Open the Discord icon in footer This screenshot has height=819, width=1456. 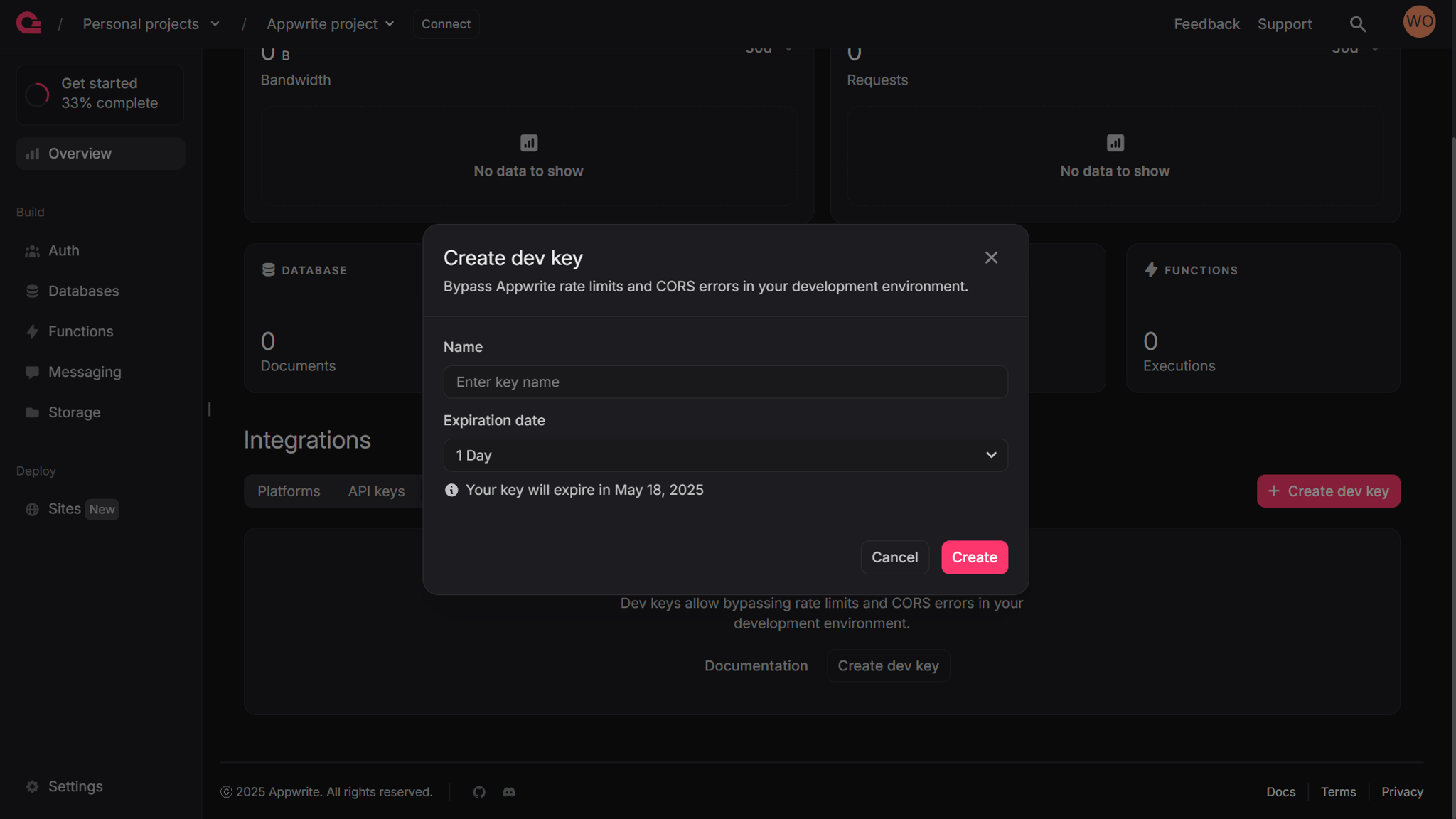pyautogui.click(x=509, y=792)
